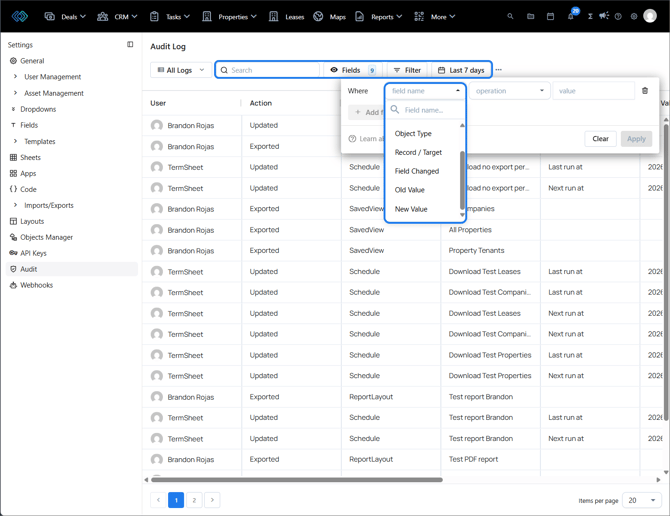Click the Clear filter button

[x=600, y=138]
